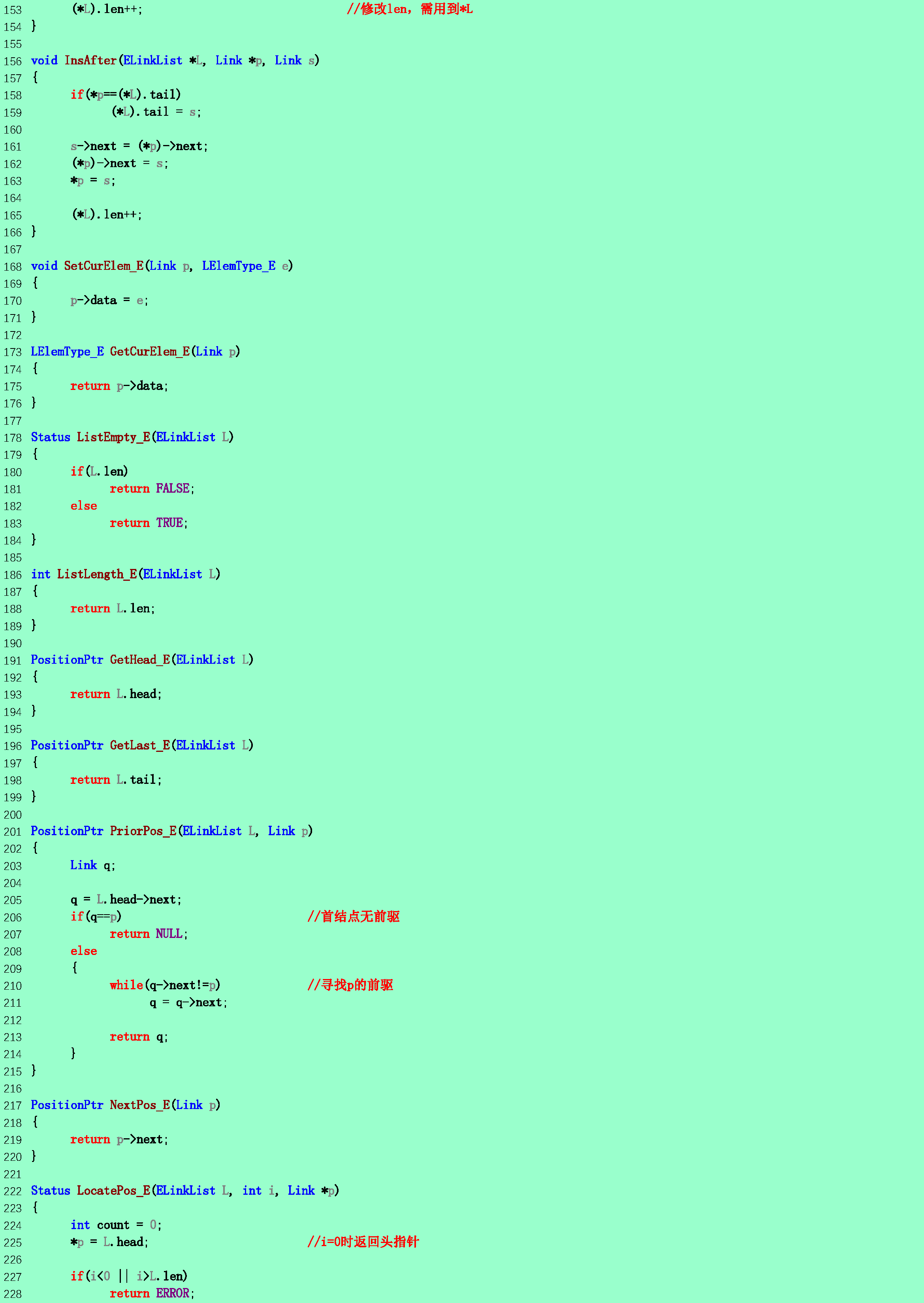924x1303 pixels.
Task: Click function name LocatePos_E on line 222
Action: click(114, 1191)
